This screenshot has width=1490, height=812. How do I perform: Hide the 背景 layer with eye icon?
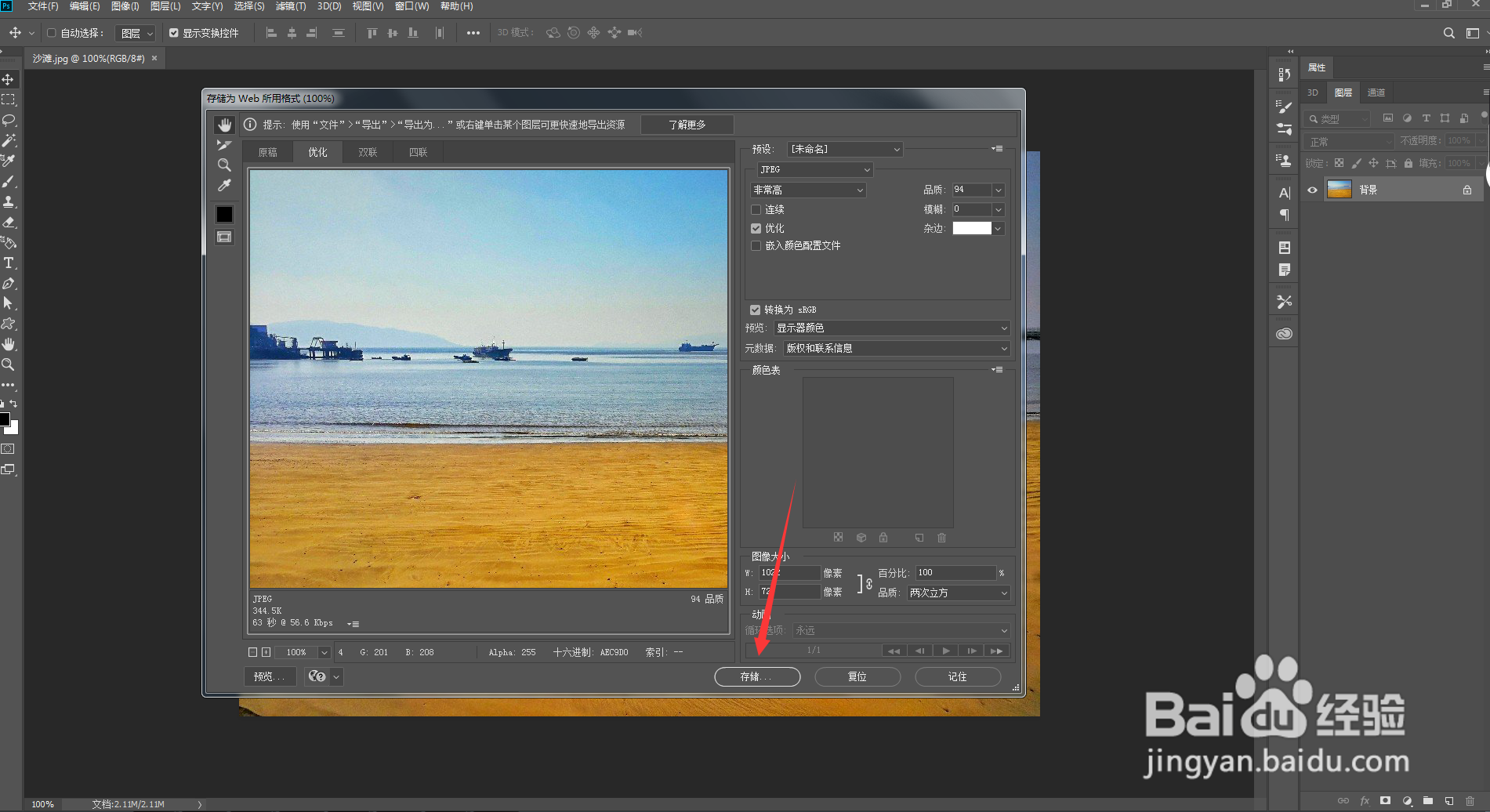(x=1312, y=190)
